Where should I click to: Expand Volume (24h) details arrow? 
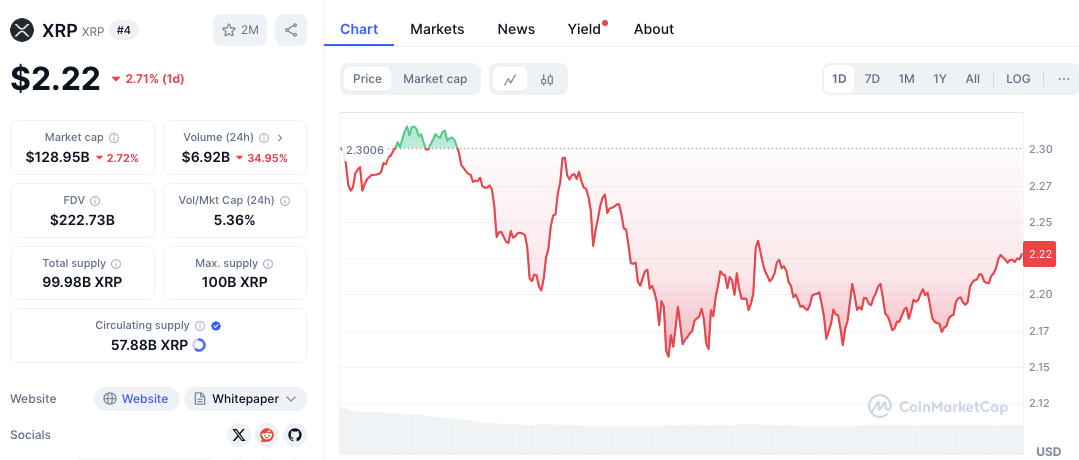279,138
